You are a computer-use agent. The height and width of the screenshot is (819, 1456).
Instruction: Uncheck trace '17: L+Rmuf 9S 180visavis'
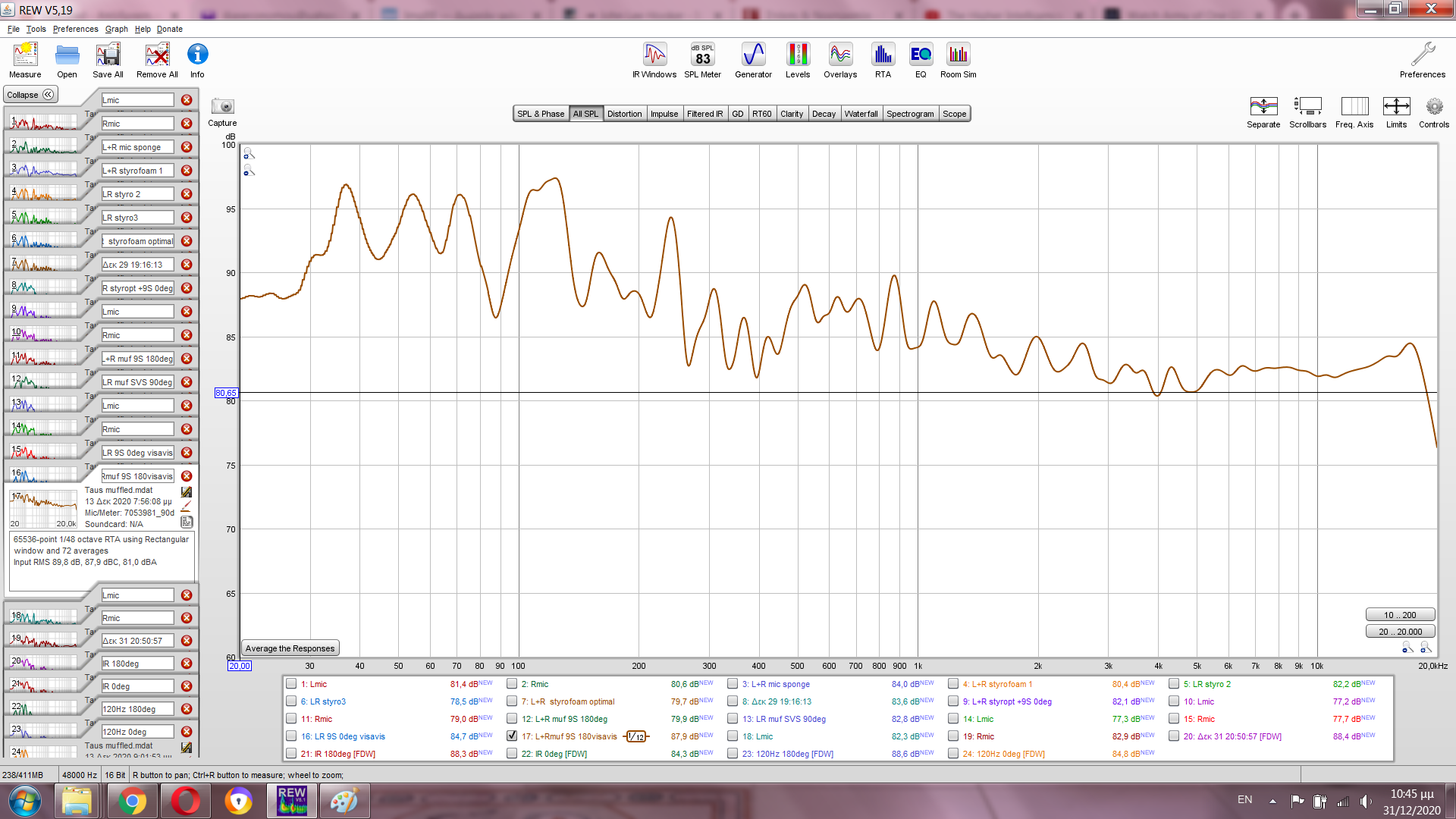tap(512, 736)
